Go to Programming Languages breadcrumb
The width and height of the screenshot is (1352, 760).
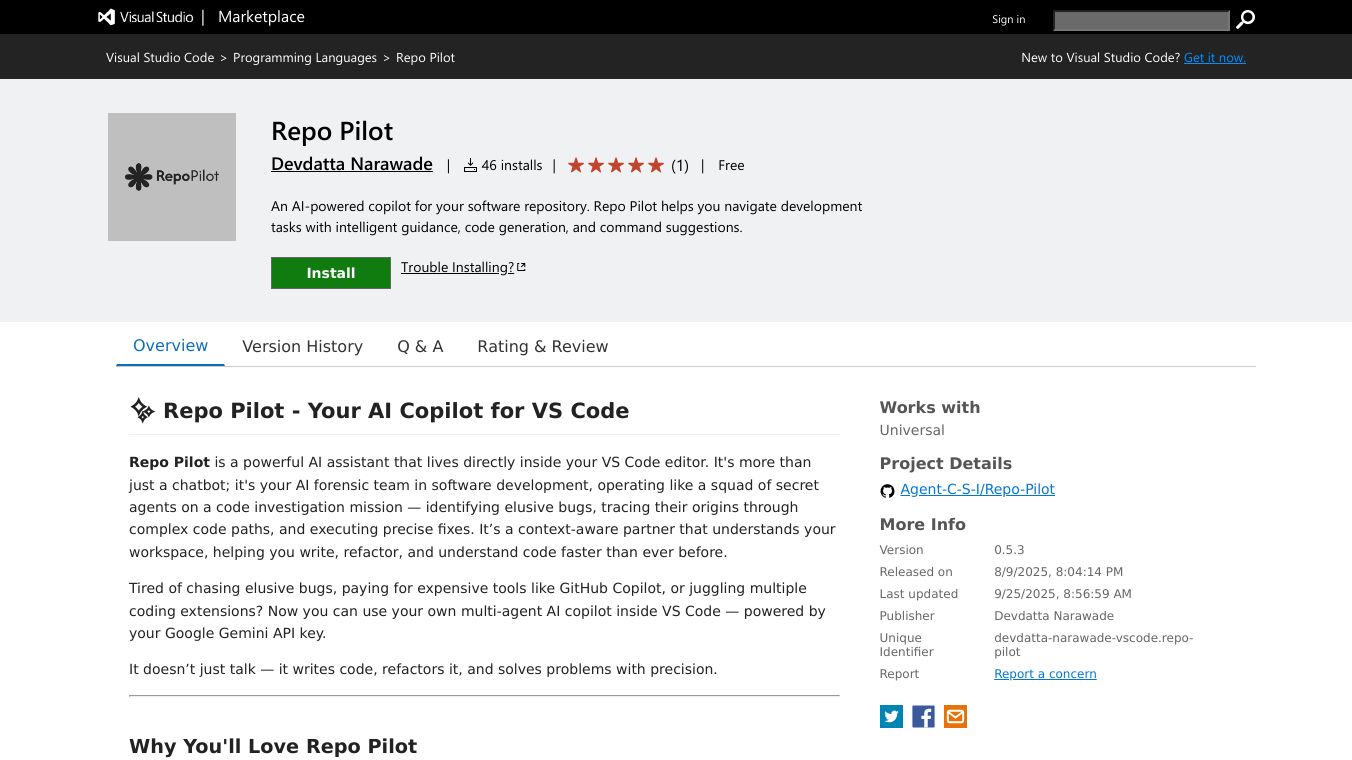(305, 58)
